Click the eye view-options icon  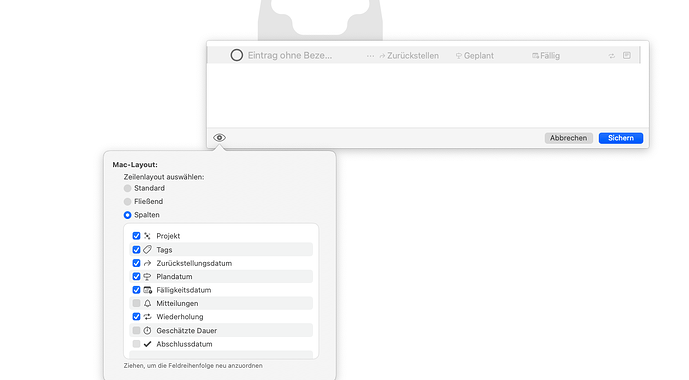point(219,138)
